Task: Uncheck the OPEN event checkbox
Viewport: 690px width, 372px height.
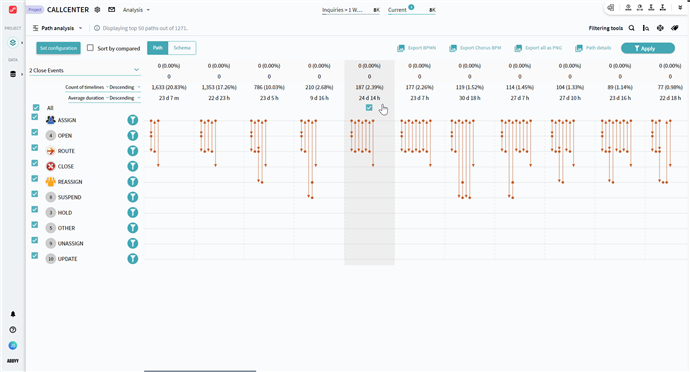Action: pyautogui.click(x=35, y=133)
